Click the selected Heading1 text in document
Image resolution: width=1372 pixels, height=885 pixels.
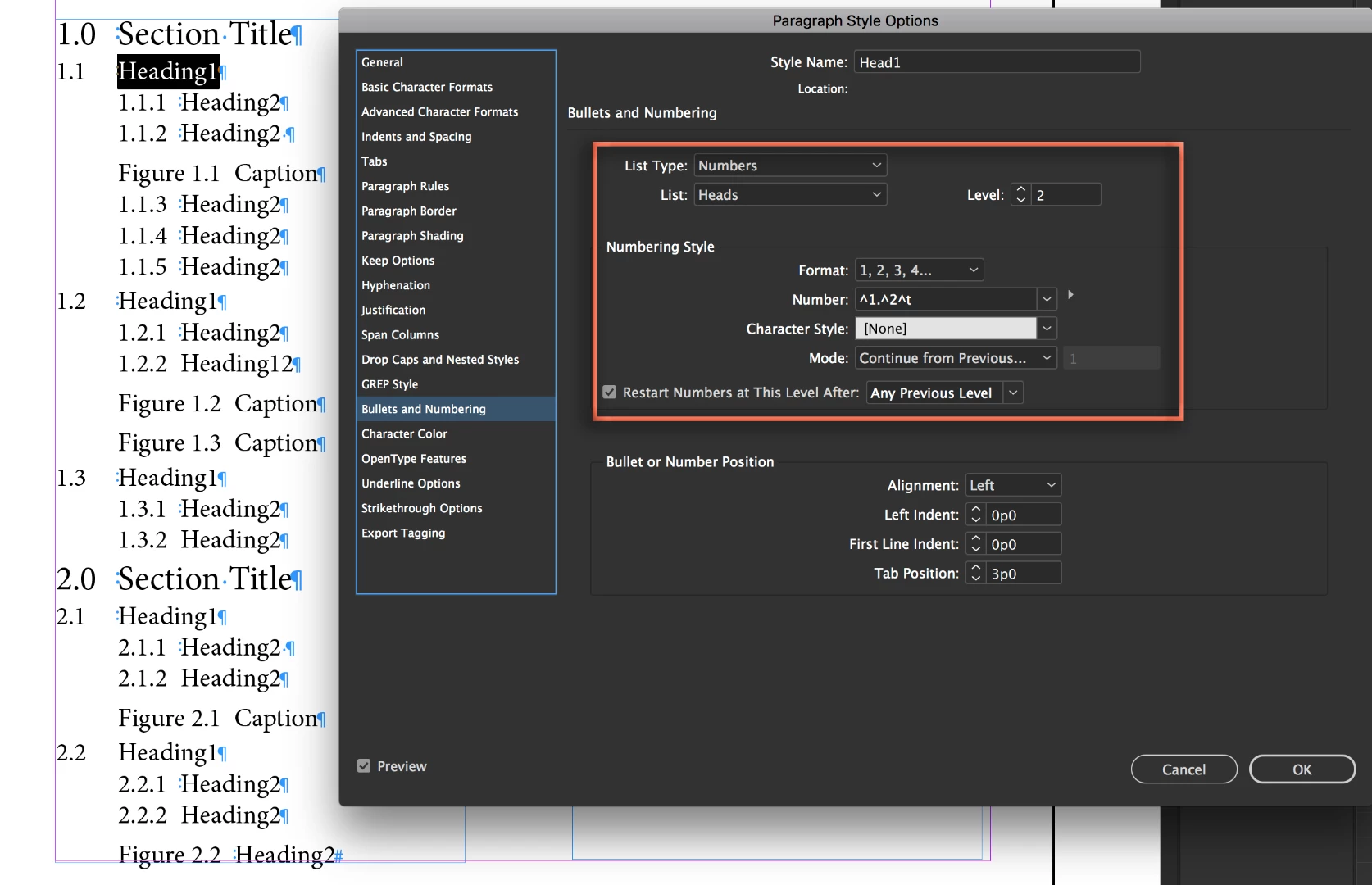168,72
